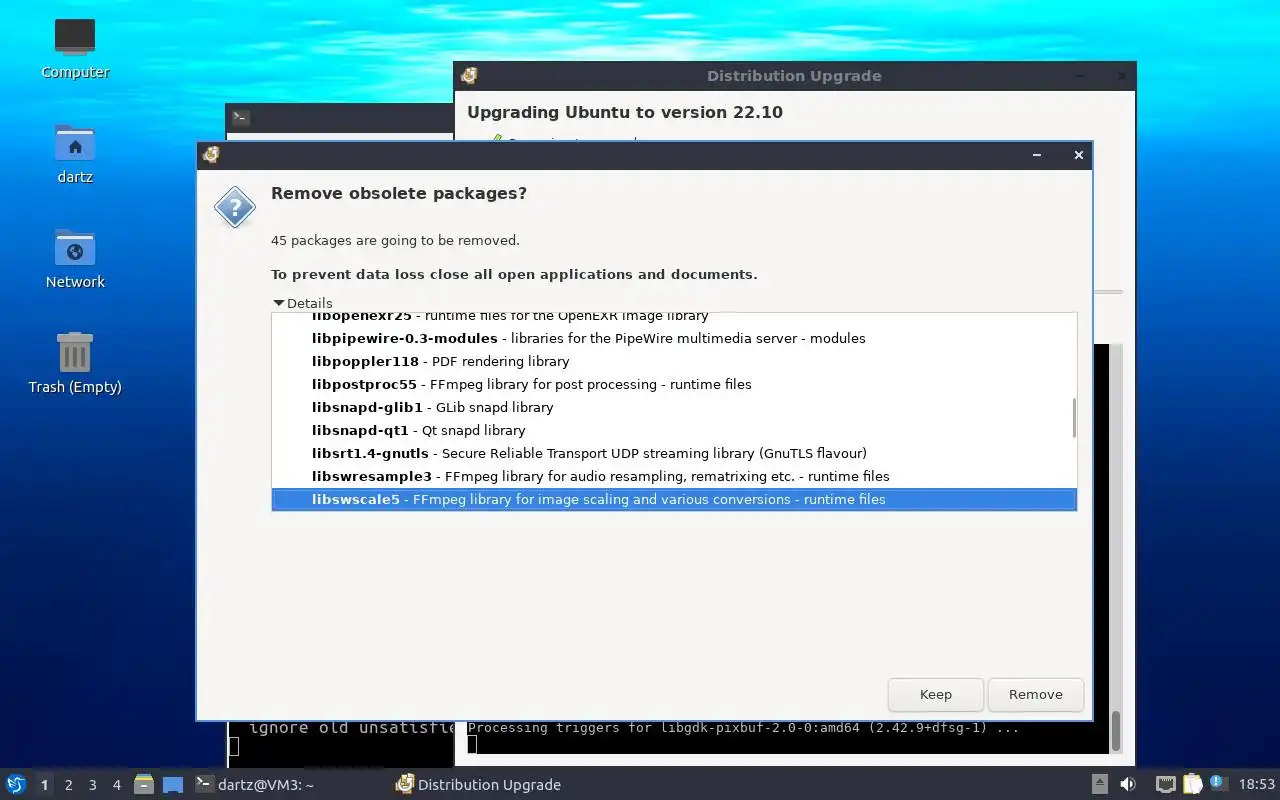The image size is (1280, 800).
Task: Click the "Upgrading Ubuntu to version 22.10" heading
Action: point(625,112)
